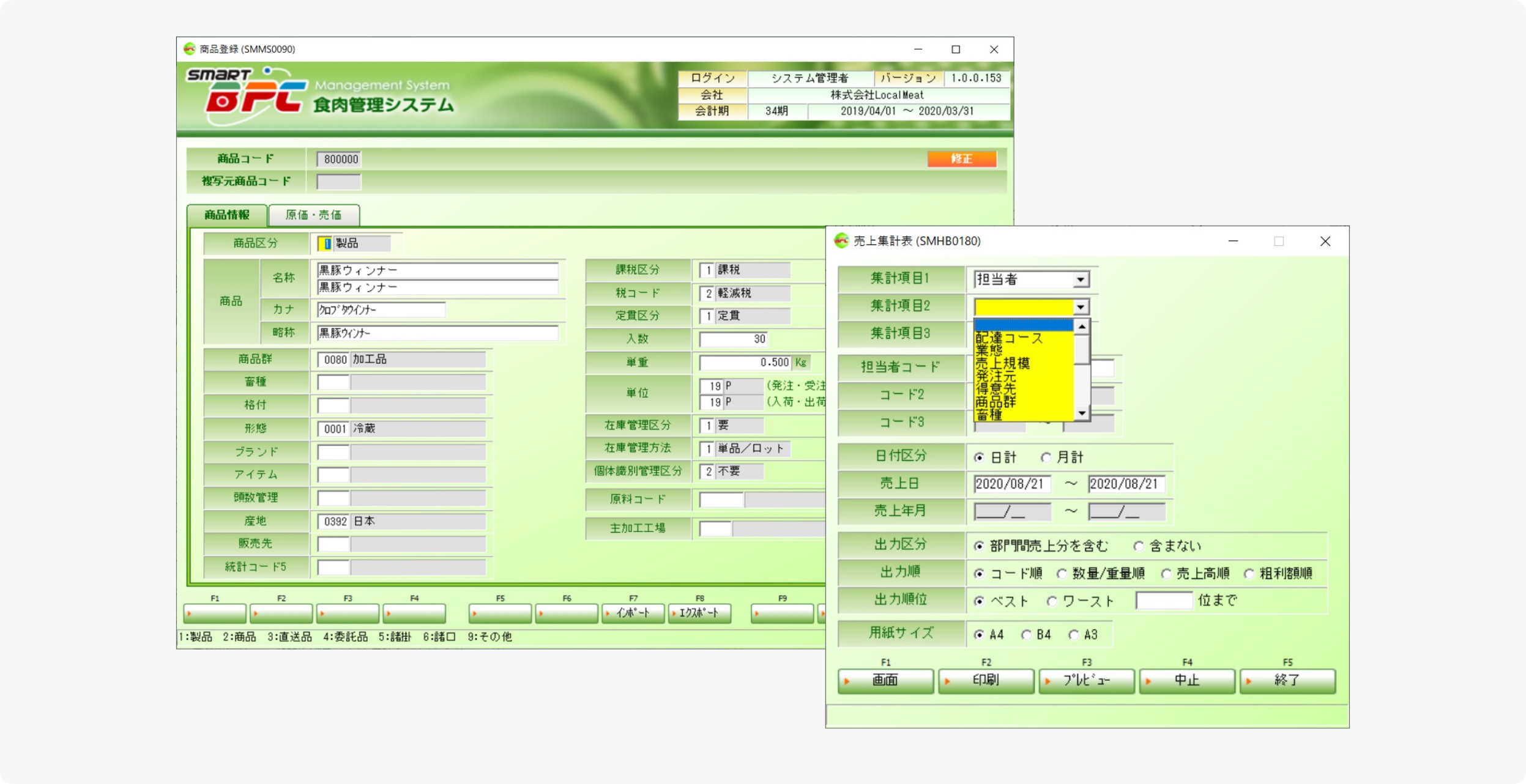Click the 複写元商品コード input field
Viewport: 1526px width, 784px height.
tap(338, 182)
